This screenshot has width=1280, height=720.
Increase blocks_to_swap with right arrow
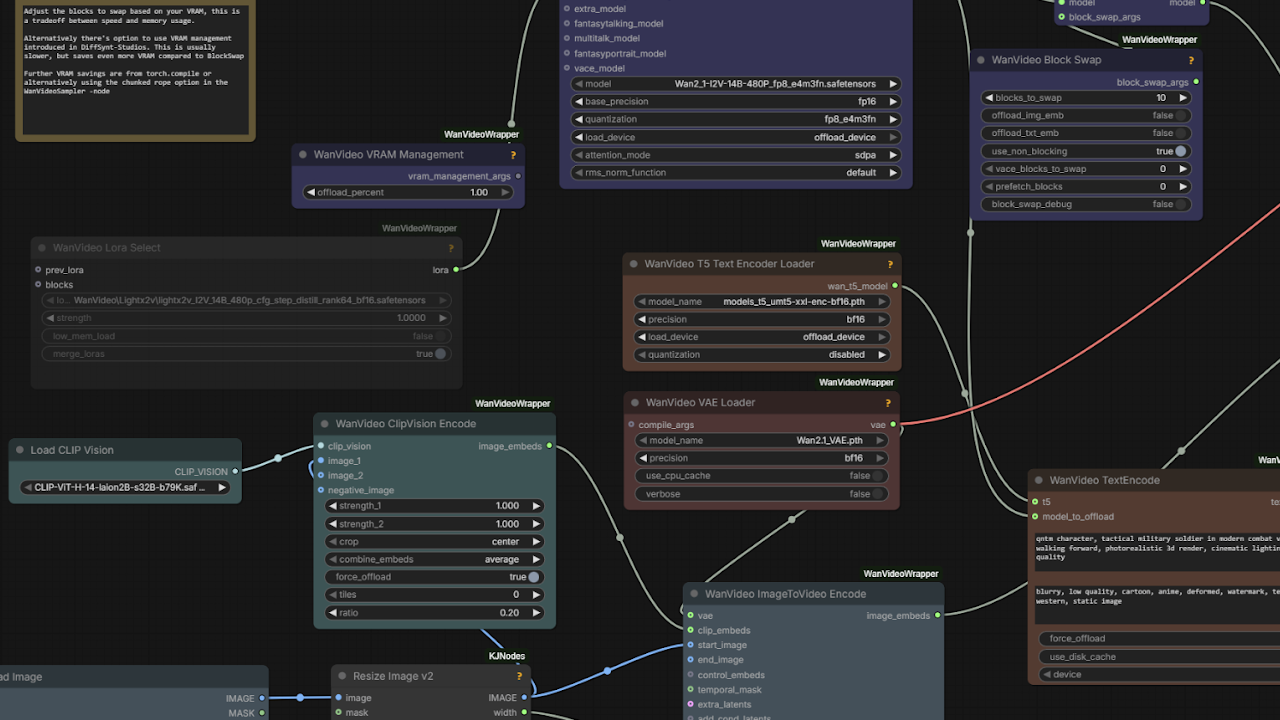pyautogui.click(x=1183, y=98)
